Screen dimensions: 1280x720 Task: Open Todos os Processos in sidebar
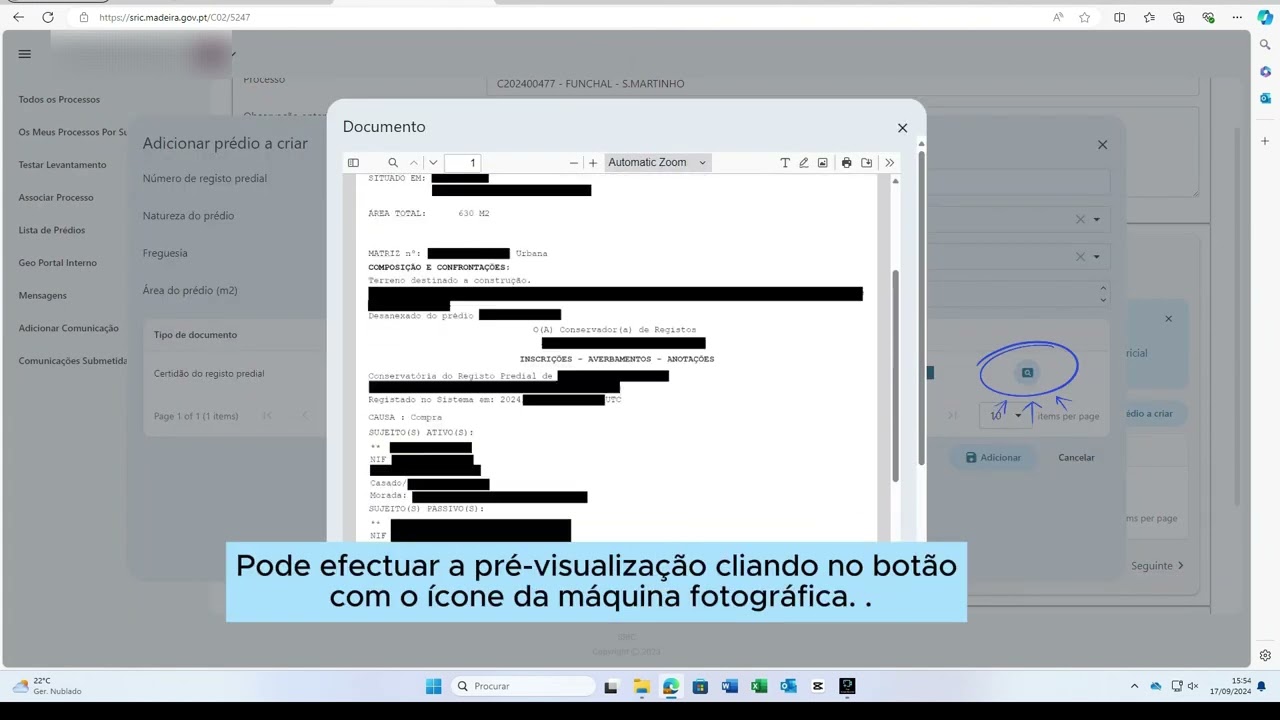[x=59, y=99]
